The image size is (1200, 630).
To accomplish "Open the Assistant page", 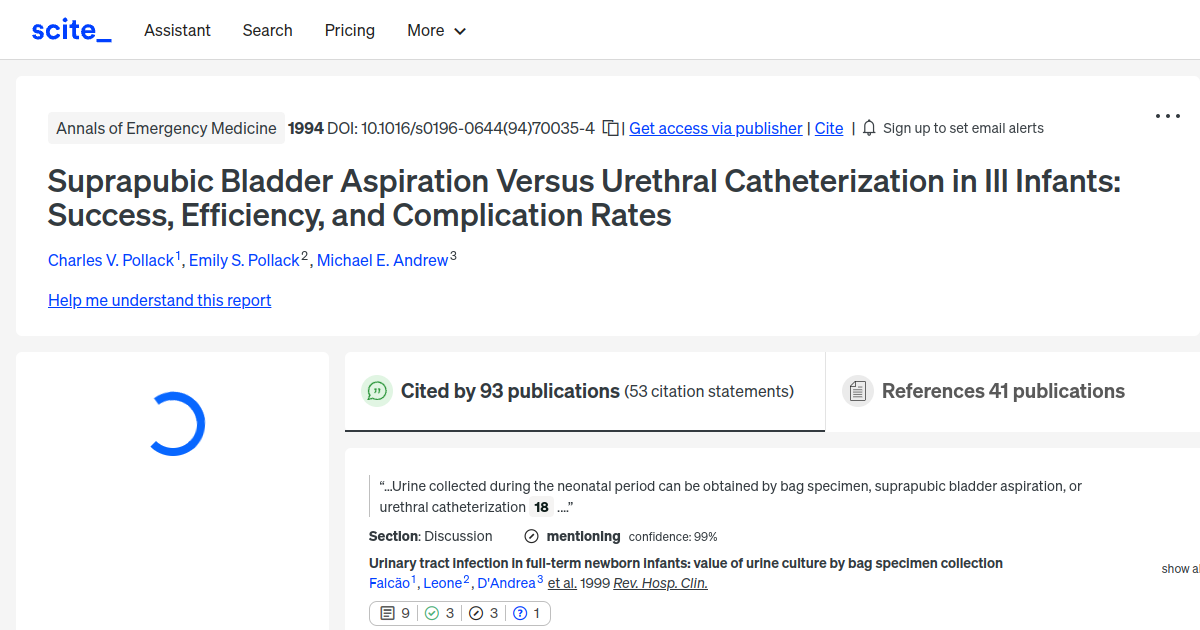I will click(x=177, y=30).
